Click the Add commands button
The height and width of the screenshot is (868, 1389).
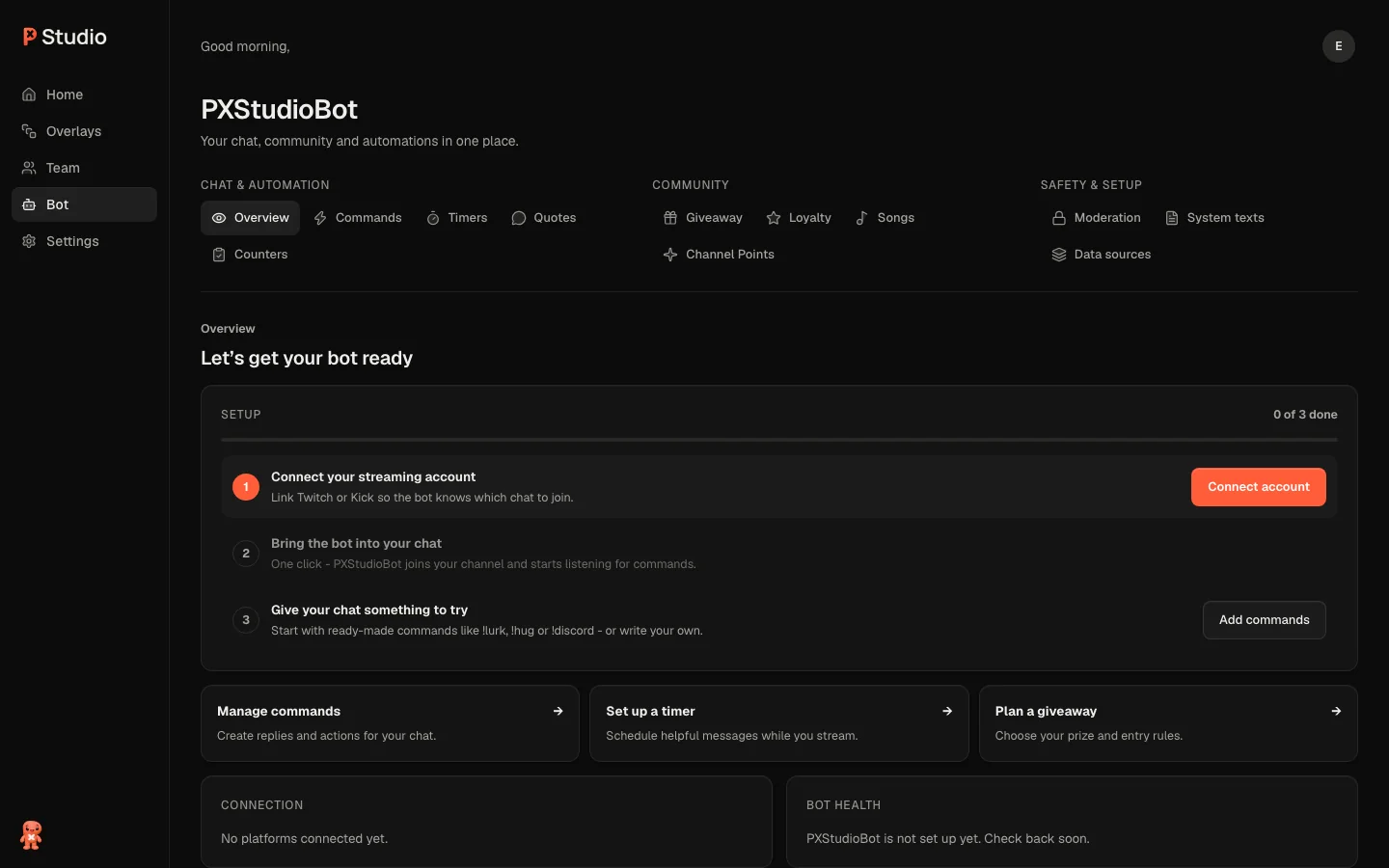pyautogui.click(x=1264, y=620)
